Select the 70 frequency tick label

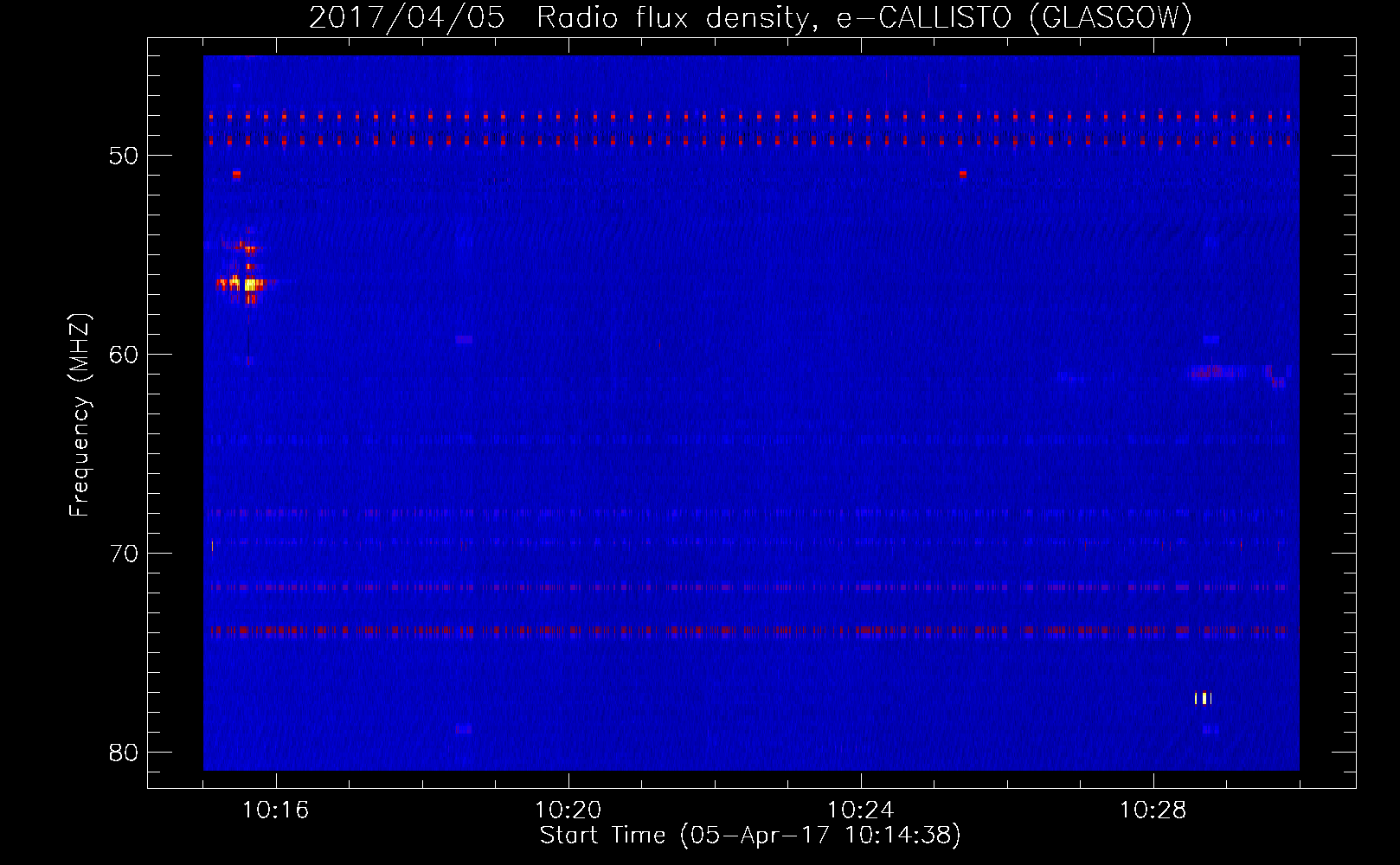pos(124,554)
